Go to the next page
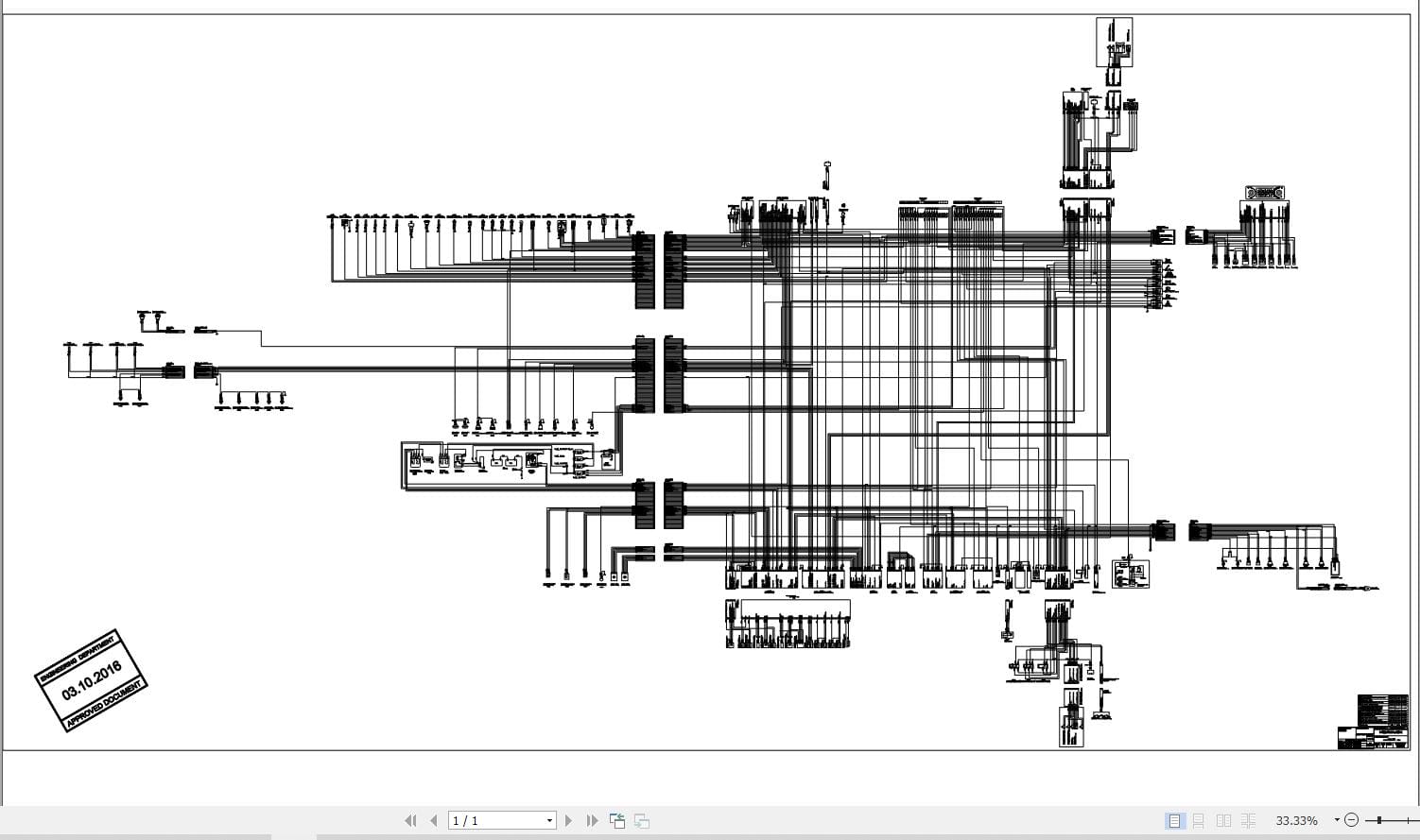Screen dimensions: 1420x840 tap(568, 820)
